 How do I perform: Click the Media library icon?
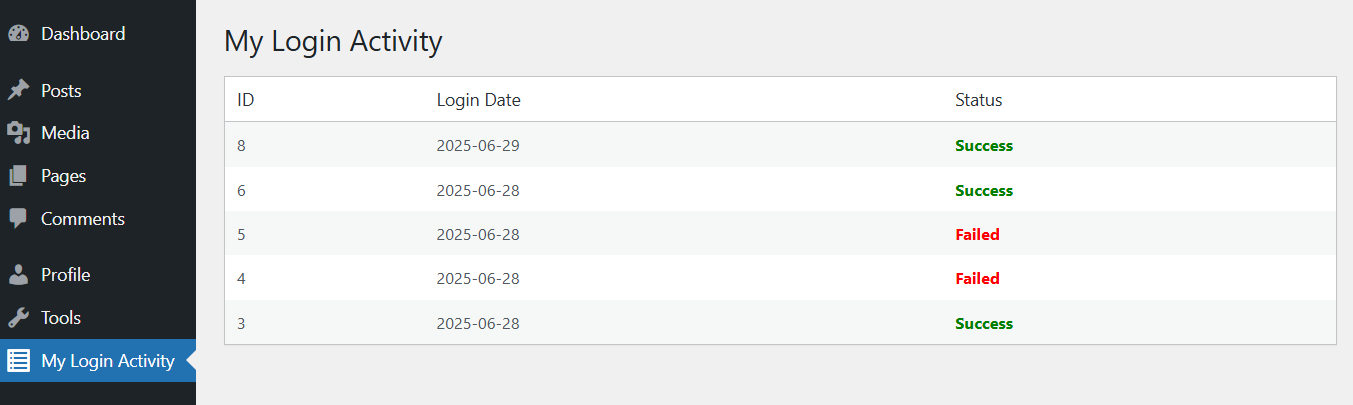[18, 133]
